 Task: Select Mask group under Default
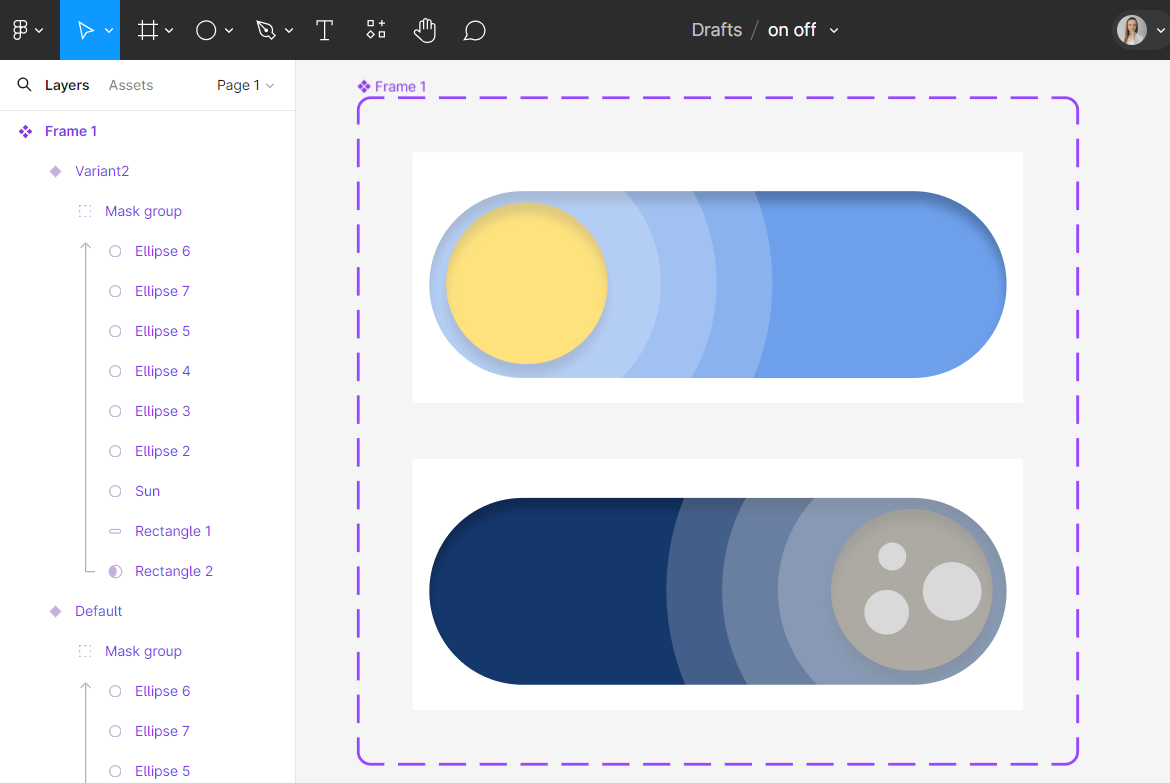(143, 651)
